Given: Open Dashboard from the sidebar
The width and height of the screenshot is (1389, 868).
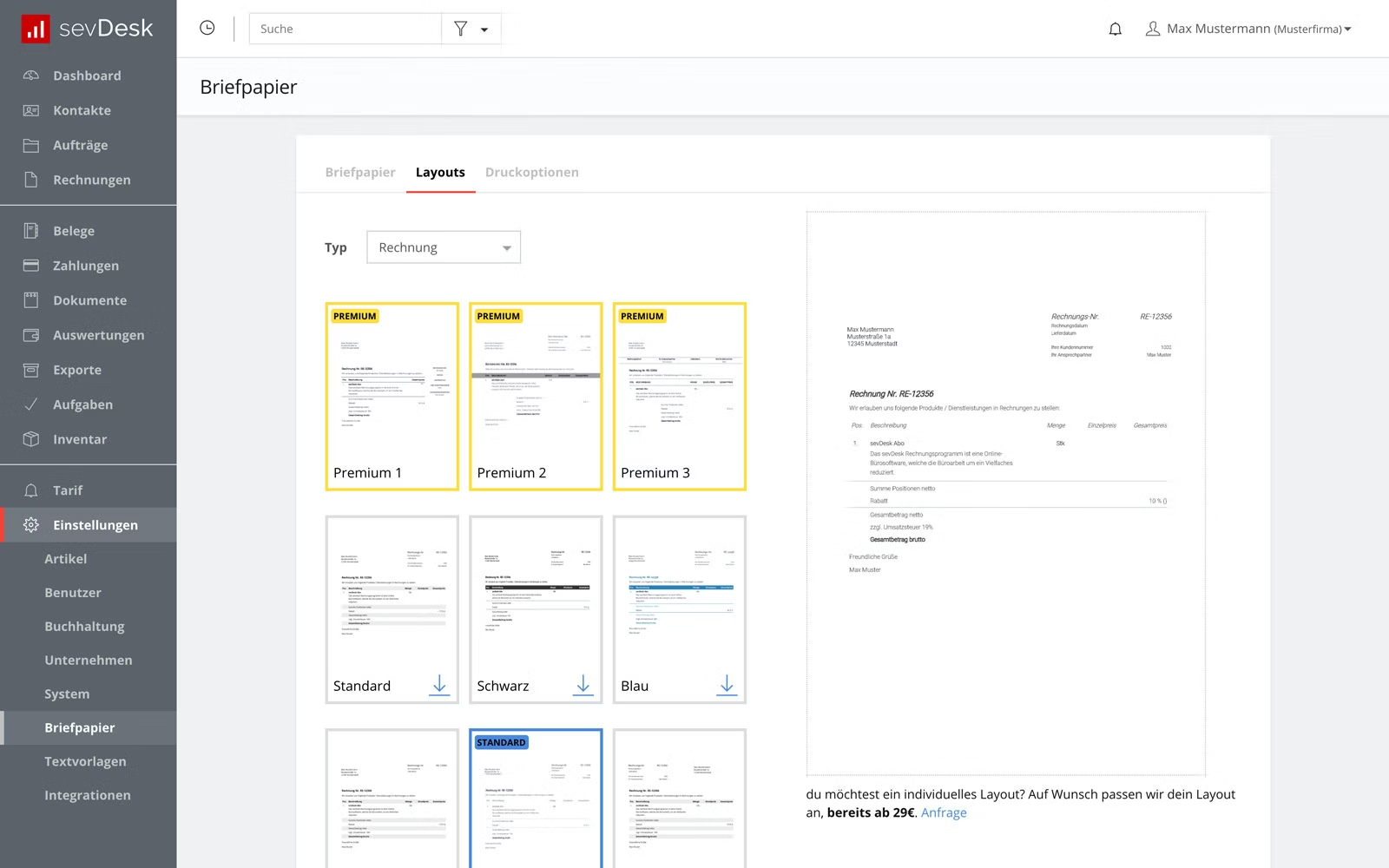Looking at the screenshot, I should tap(87, 76).
